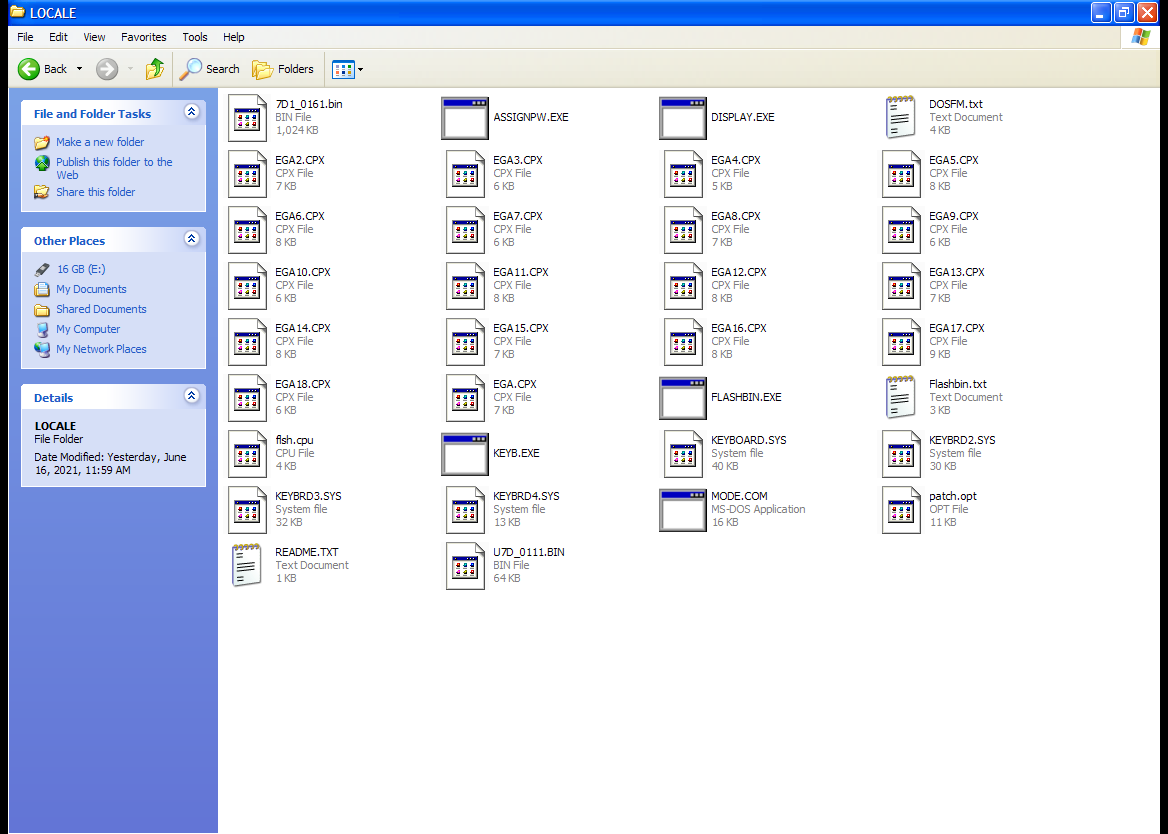This screenshot has height=834, width=1168.
Task: Select the EGA15.CPX file icon
Action: point(466,342)
